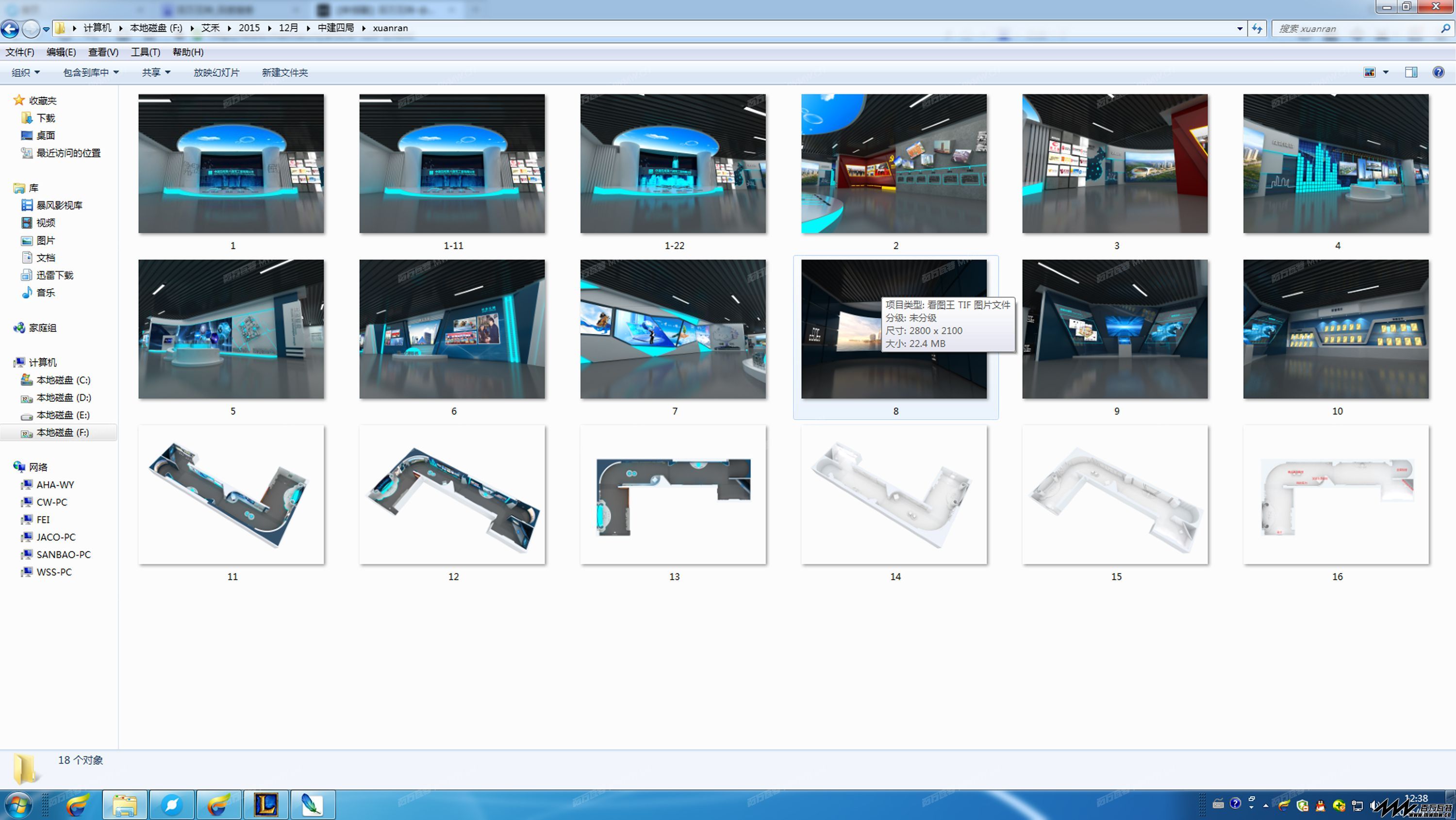The width and height of the screenshot is (1456, 820).
Task: Open the address bar history dropdown
Action: 1240,28
